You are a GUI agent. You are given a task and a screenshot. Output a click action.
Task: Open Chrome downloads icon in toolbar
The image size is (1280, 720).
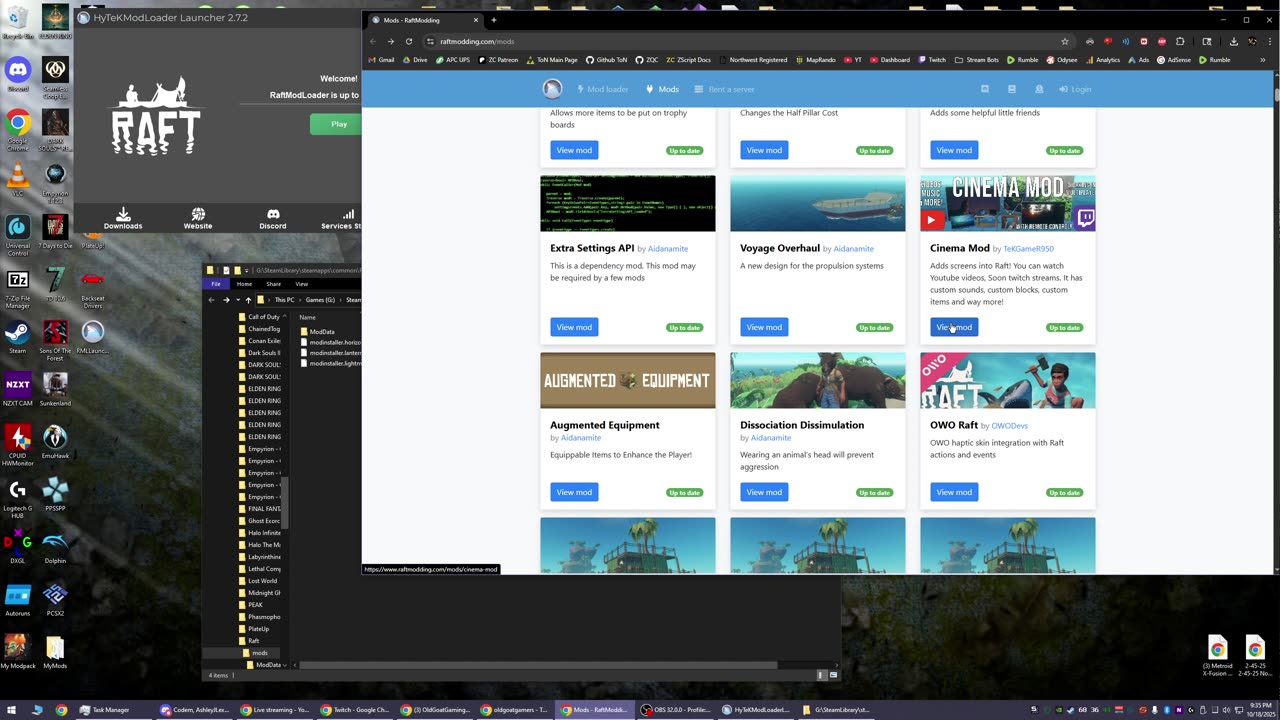[1234, 41]
